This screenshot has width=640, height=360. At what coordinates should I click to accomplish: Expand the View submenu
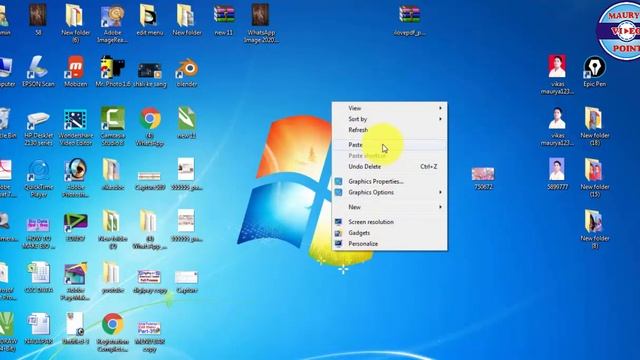coord(390,108)
